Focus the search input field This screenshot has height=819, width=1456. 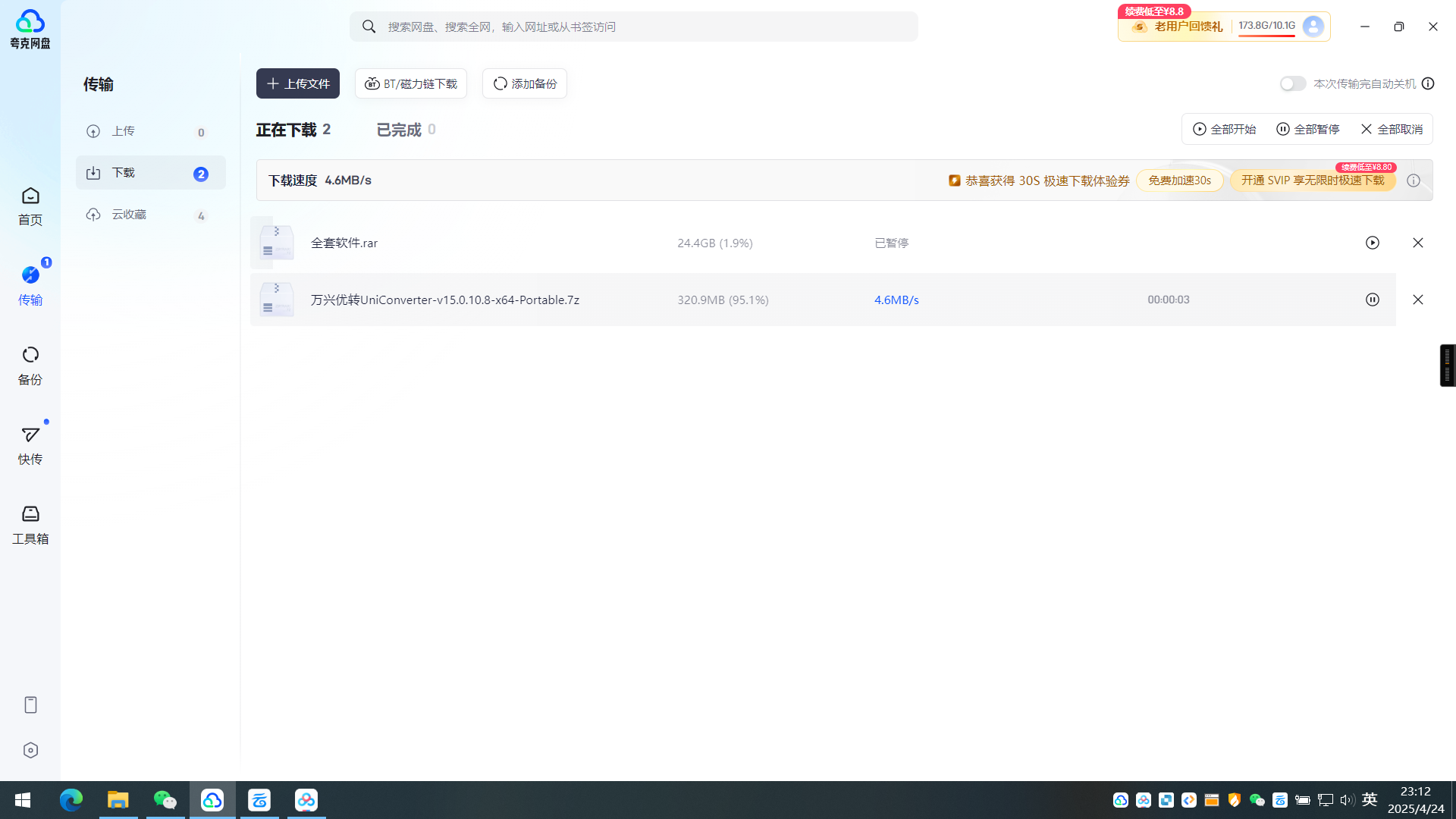click(634, 27)
